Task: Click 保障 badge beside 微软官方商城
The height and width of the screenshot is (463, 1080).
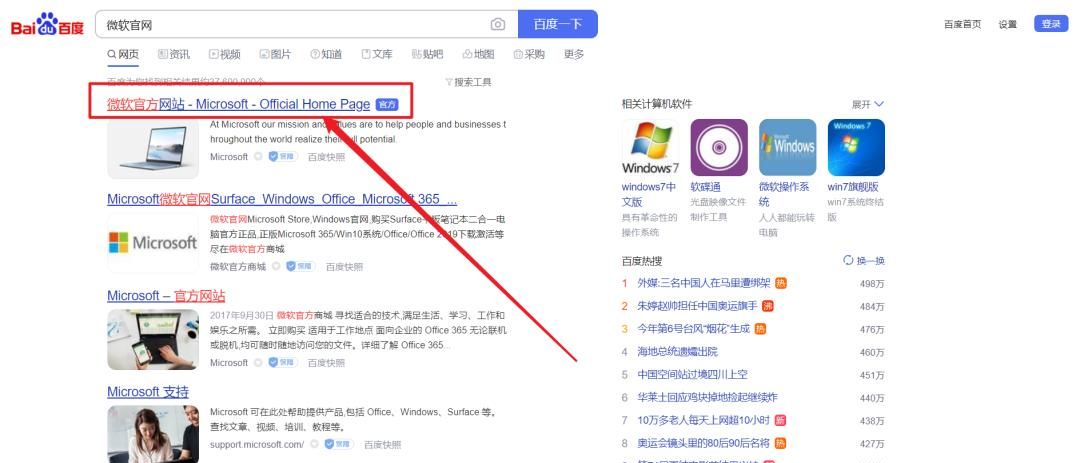Action: [x=300, y=266]
